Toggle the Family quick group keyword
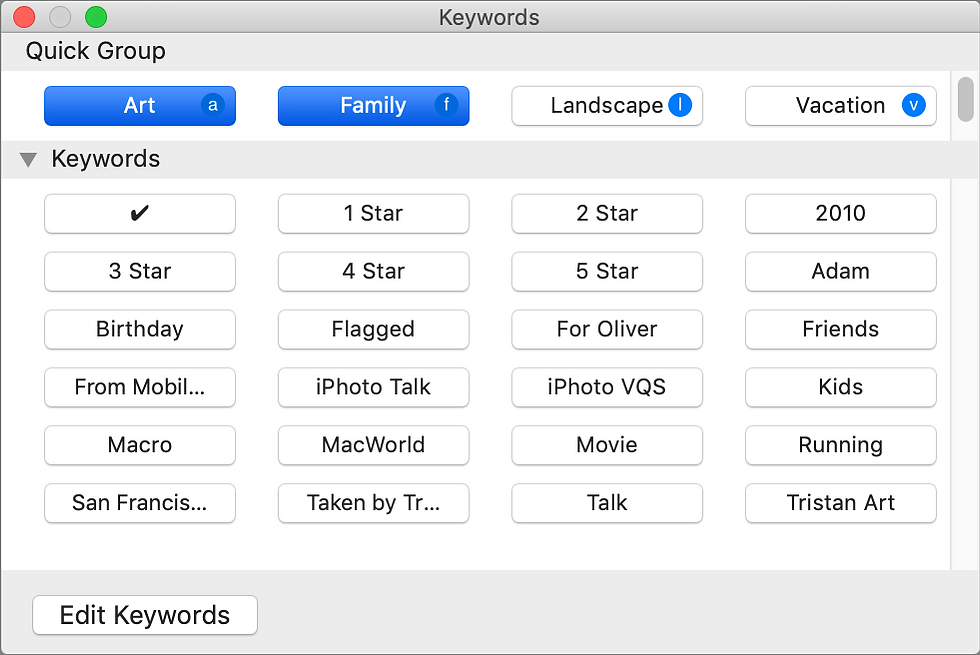 (x=374, y=106)
